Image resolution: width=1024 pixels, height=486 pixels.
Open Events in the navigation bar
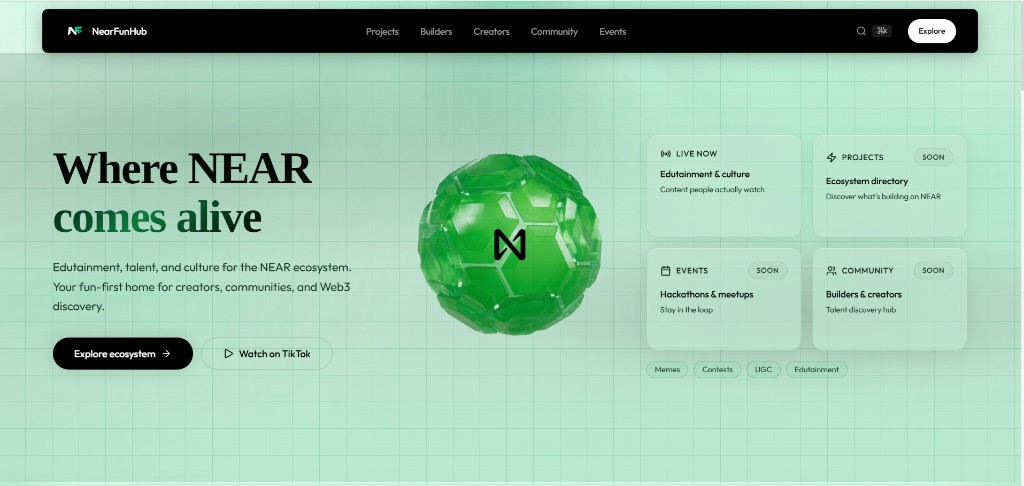(x=613, y=31)
